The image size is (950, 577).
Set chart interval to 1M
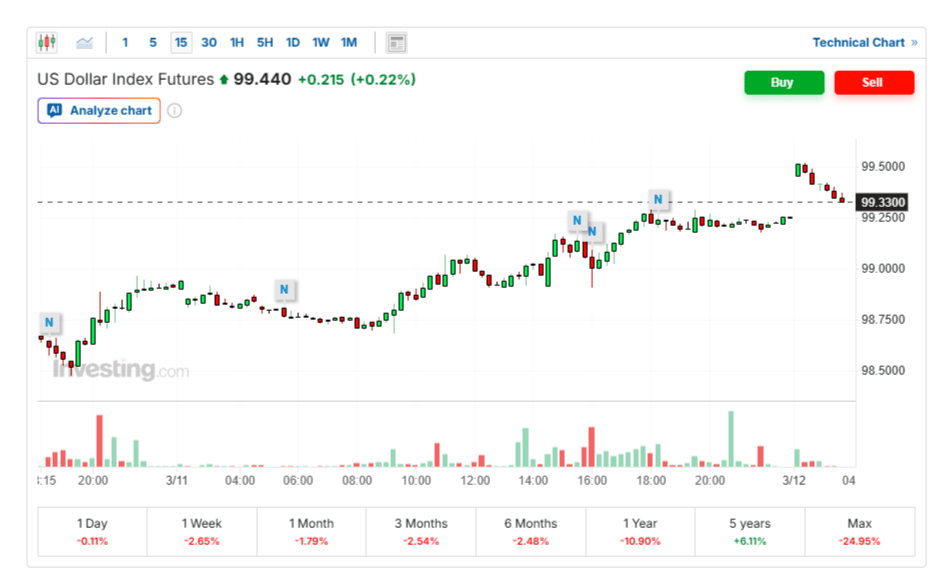coord(349,42)
